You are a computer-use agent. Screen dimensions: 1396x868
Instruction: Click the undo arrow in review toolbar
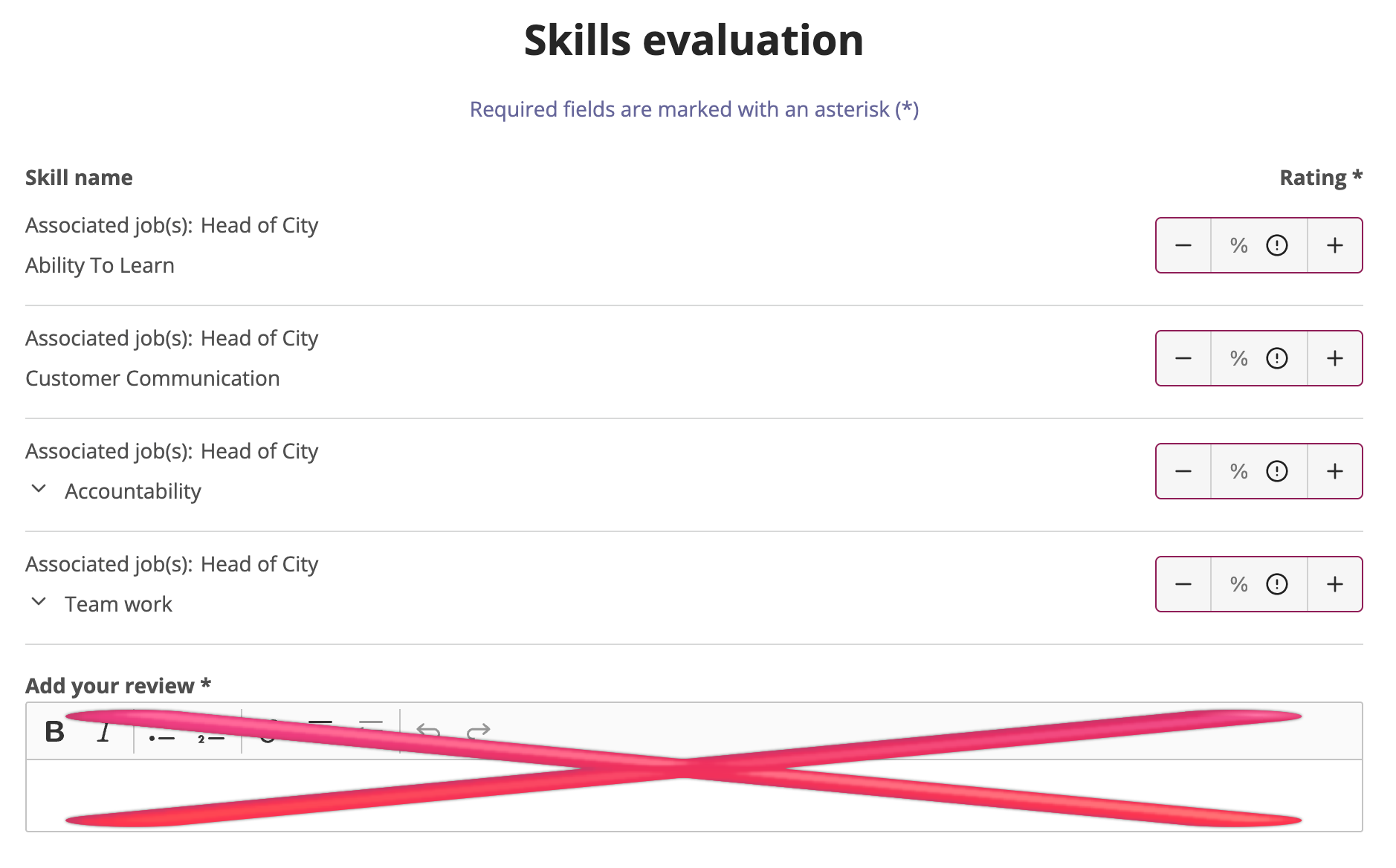coord(428,732)
